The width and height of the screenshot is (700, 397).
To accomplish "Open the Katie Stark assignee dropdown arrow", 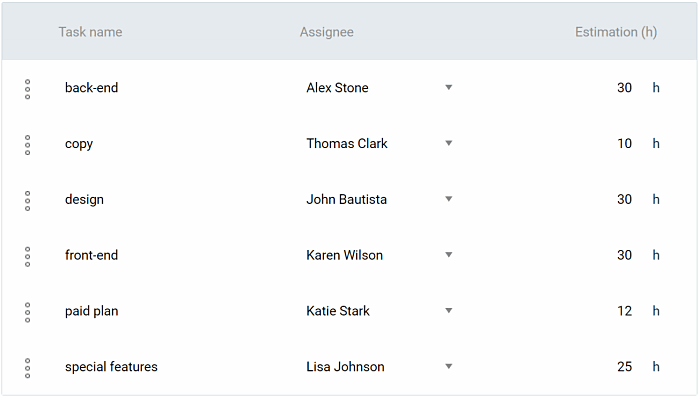I will click(x=449, y=311).
